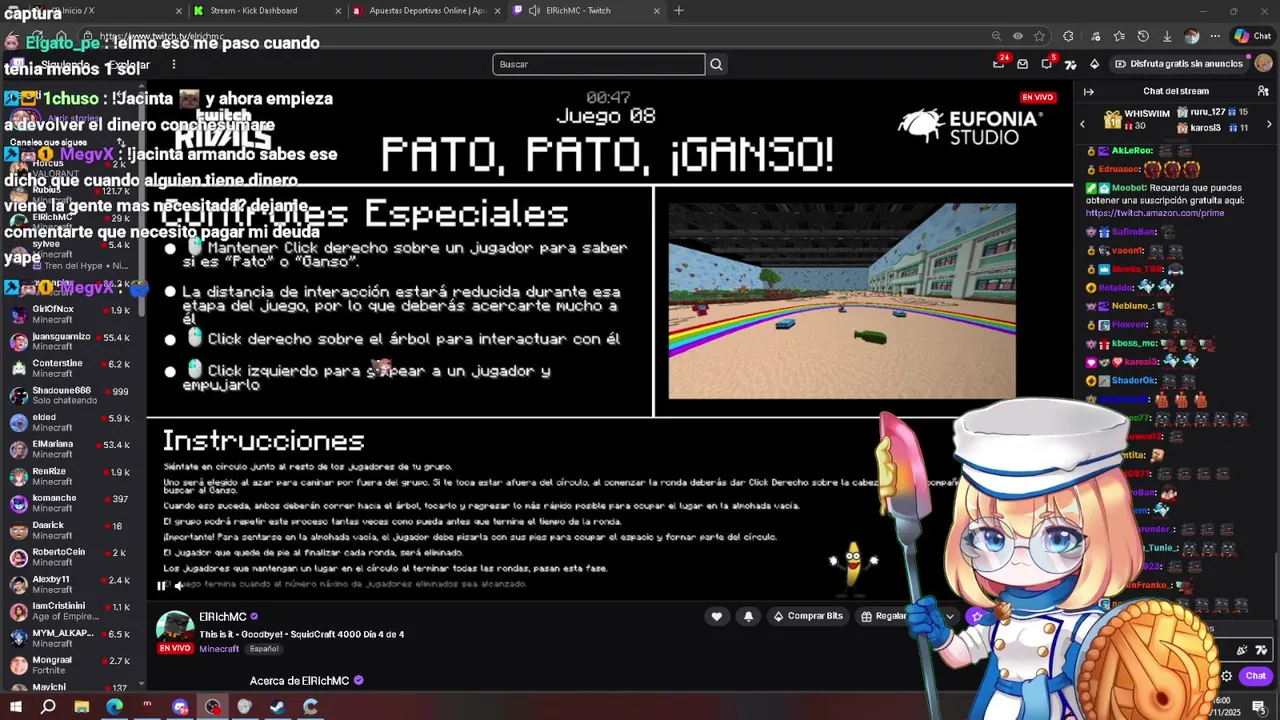
Task: Open the browser extensions puzzle icon
Action: click(1068, 36)
